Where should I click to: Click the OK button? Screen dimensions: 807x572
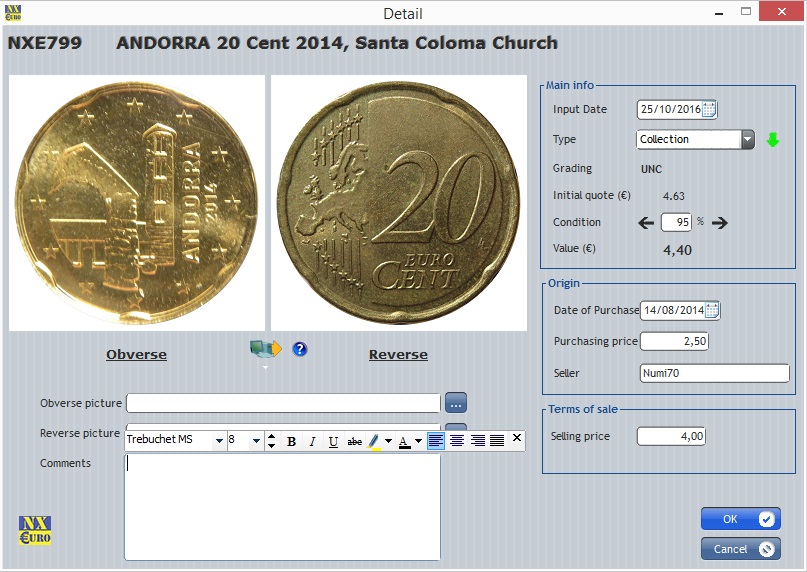[740, 519]
